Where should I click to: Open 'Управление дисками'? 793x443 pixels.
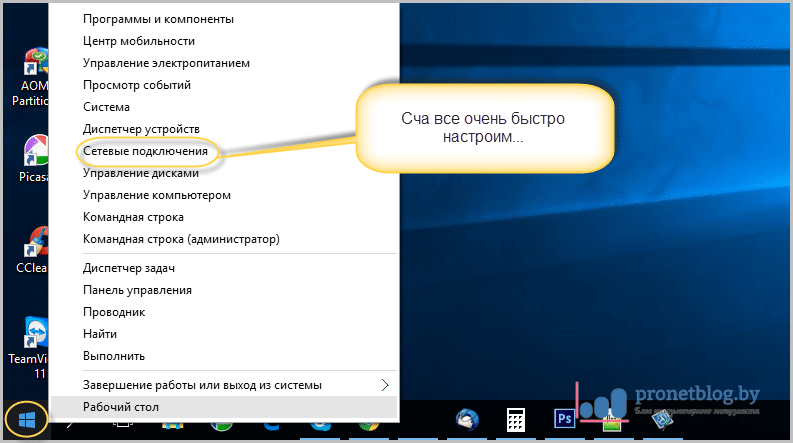click(147, 173)
